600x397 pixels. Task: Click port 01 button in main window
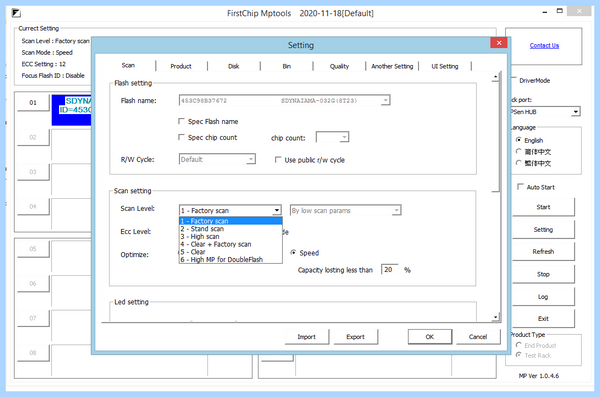coord(33,103)
